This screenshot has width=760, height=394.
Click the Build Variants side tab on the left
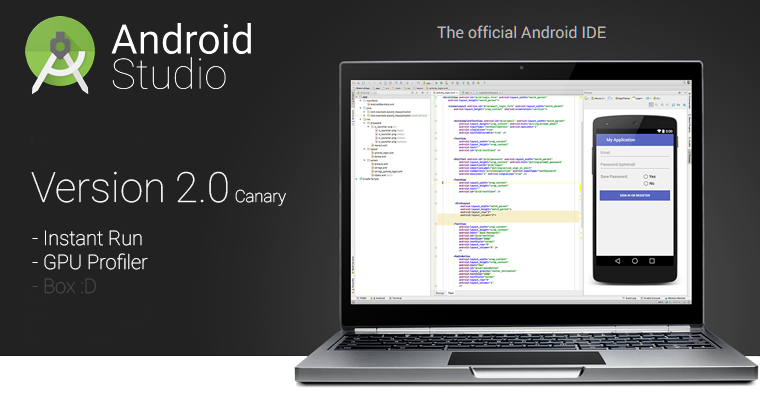(x=352, y=264)
